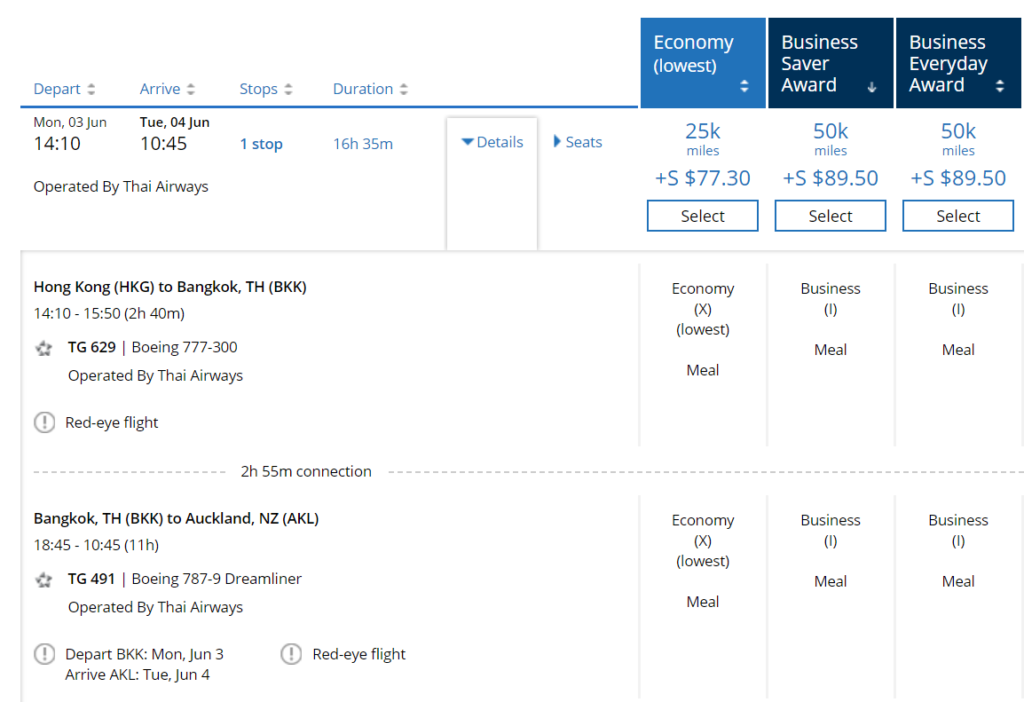Click the Red-eye warning icon under TG 491
Image resolution: width=1024 pixels, height=702 pixels.
(291, 654)
